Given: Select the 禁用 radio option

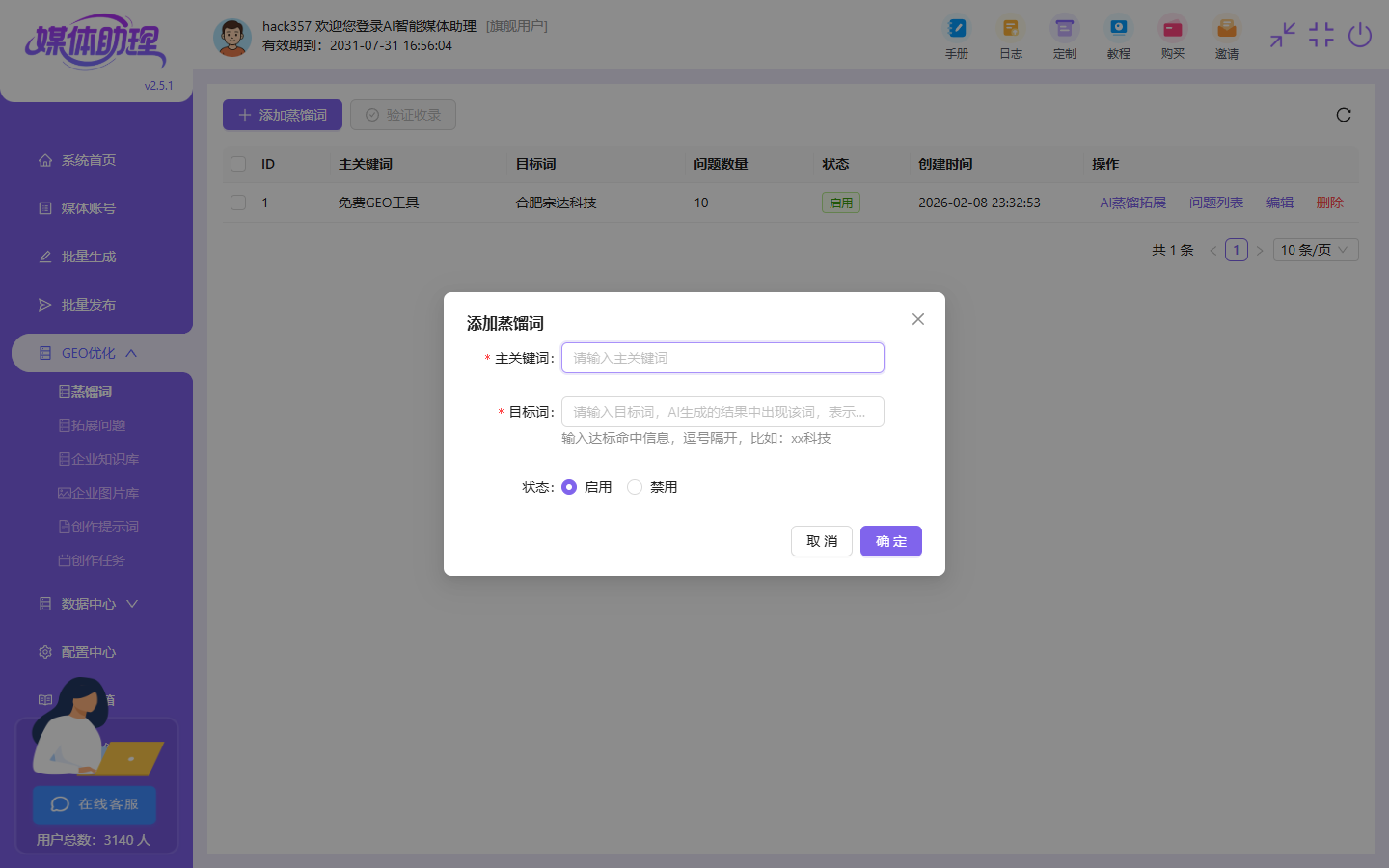Looking at the screenshot, I should [635, 487].
